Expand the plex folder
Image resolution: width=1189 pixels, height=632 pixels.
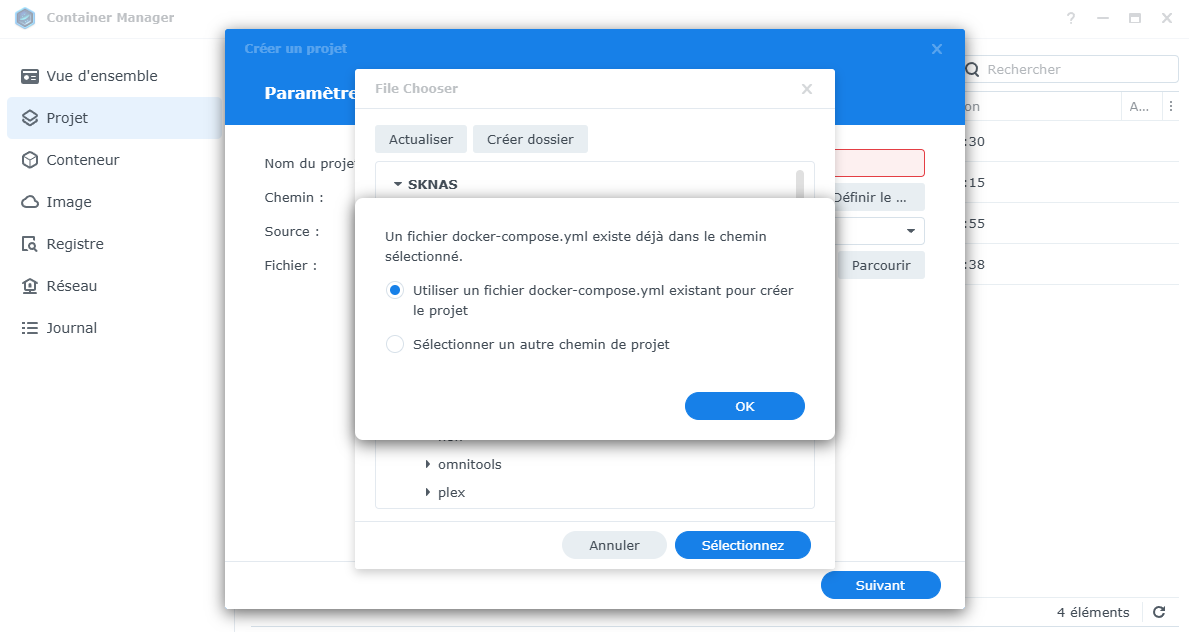[428, 492]
